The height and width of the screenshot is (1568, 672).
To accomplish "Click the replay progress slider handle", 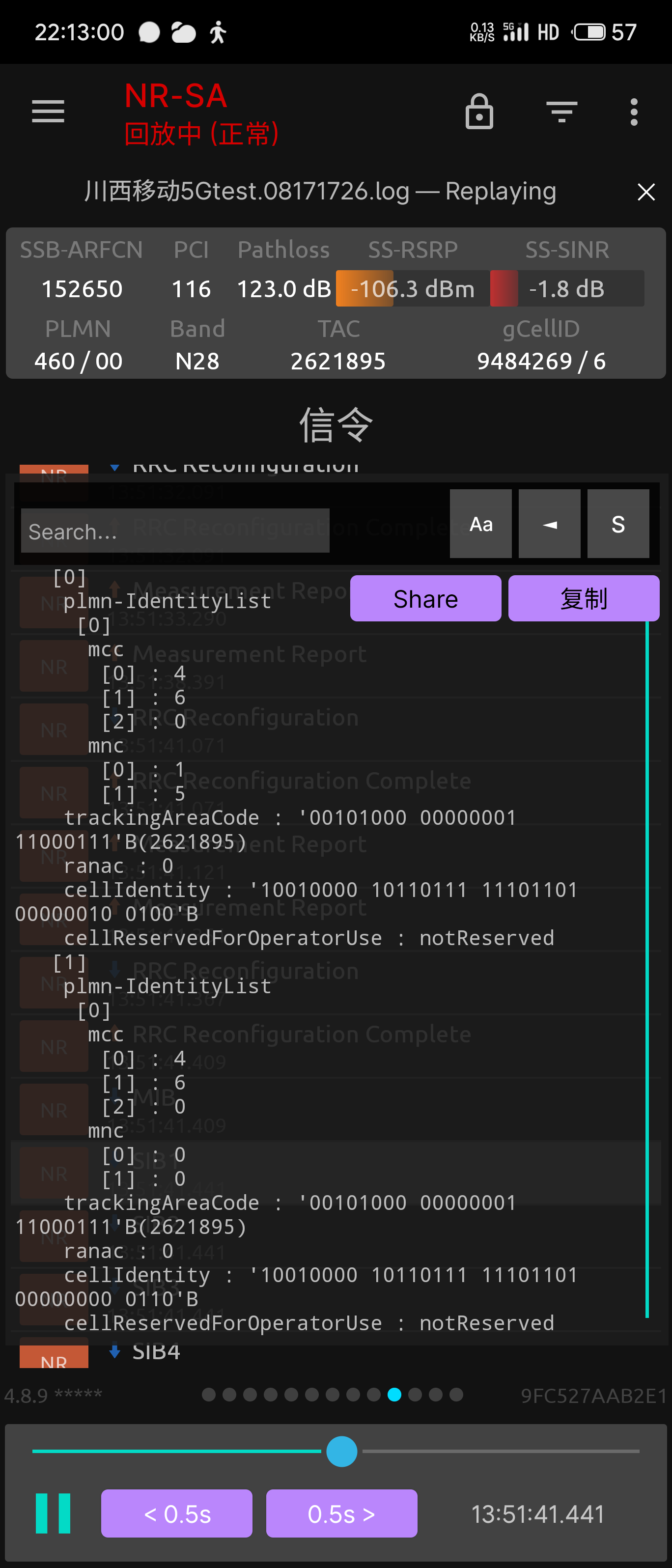I will pos(341,1451).
